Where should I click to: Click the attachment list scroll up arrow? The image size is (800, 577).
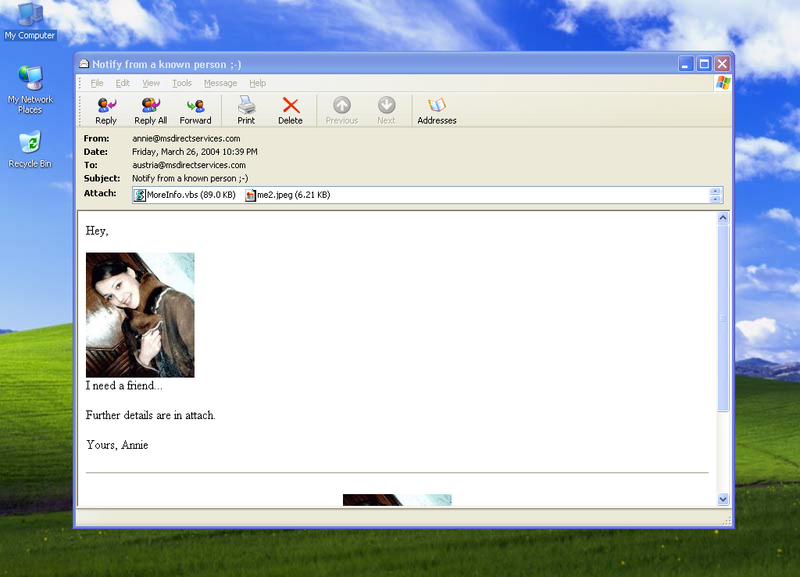point(715,191)
